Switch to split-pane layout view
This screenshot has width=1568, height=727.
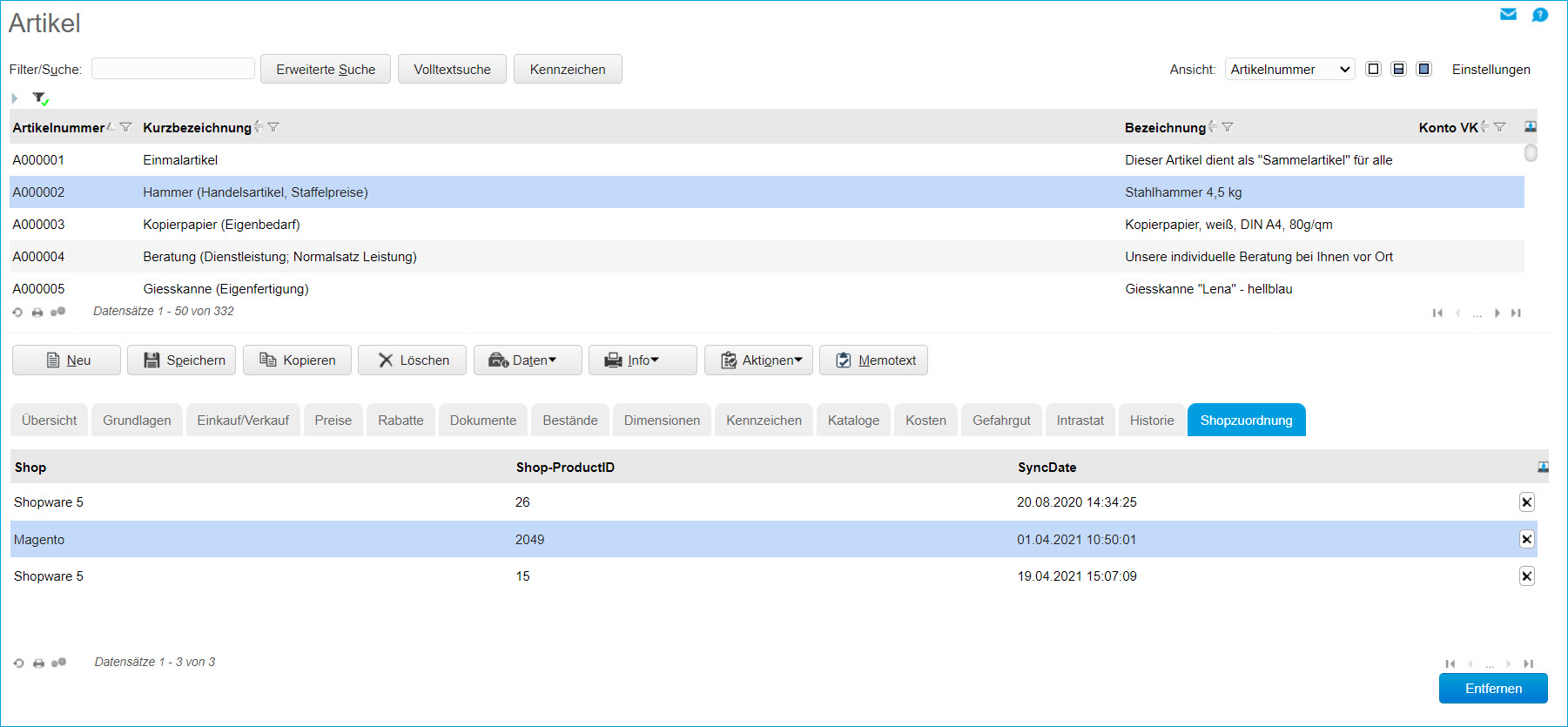pyautogui.click(x=1398, y=69)
